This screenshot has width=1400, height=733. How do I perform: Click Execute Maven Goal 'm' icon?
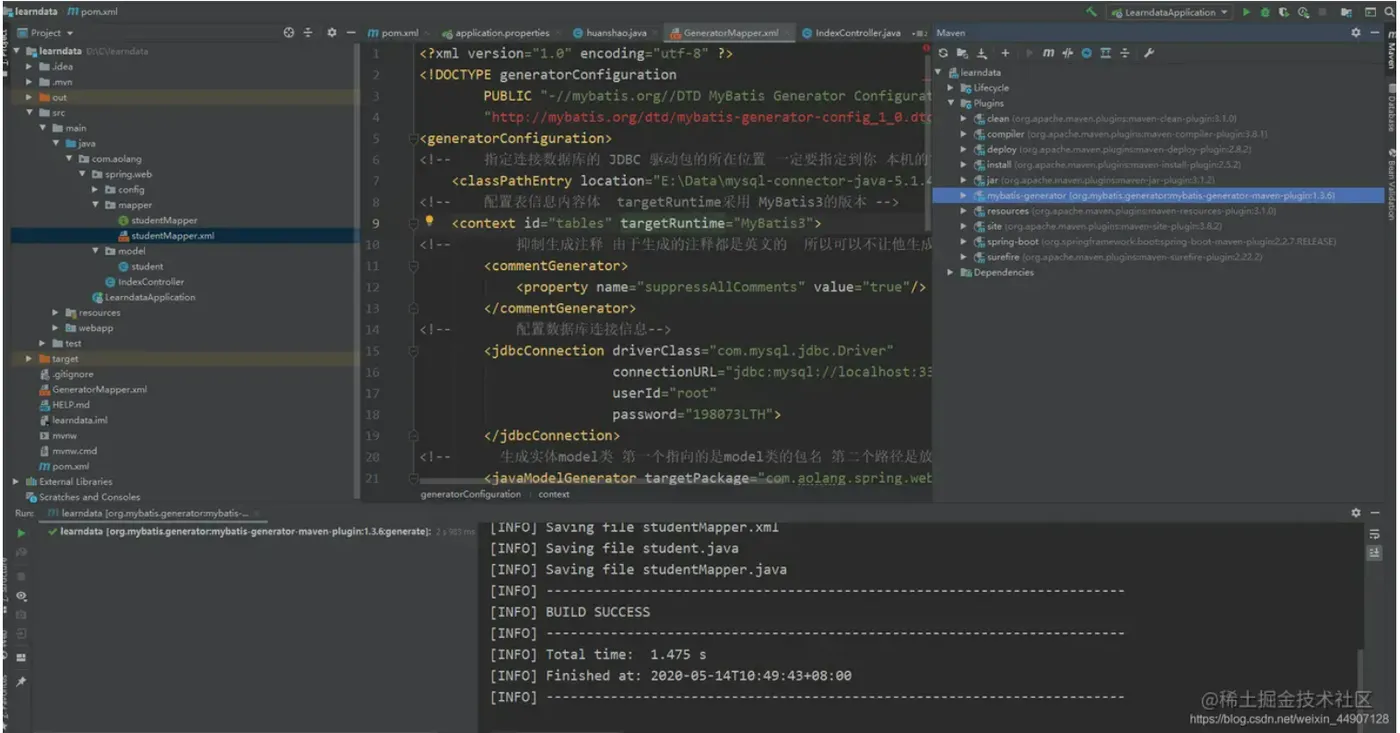pyautogui.click(x=1048, y=53)
